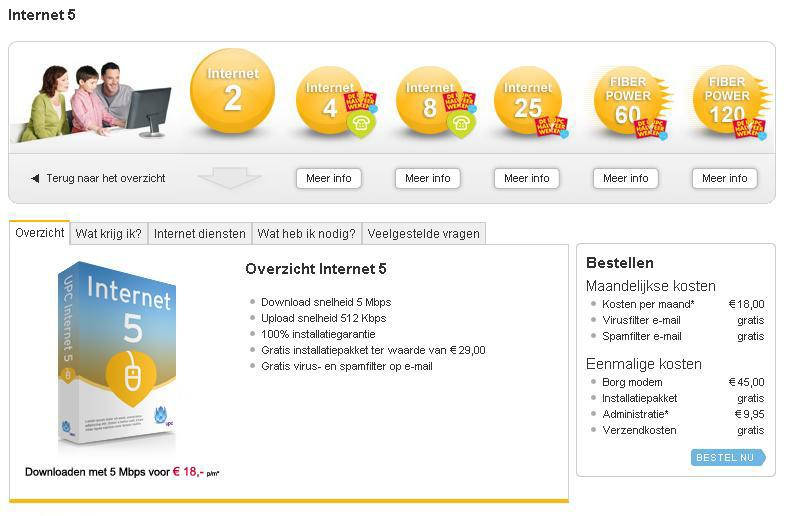The height and width of the screenshot is (516, 794).
Task: Select the Internet 8 package bubble
Action: click(429, 100)
